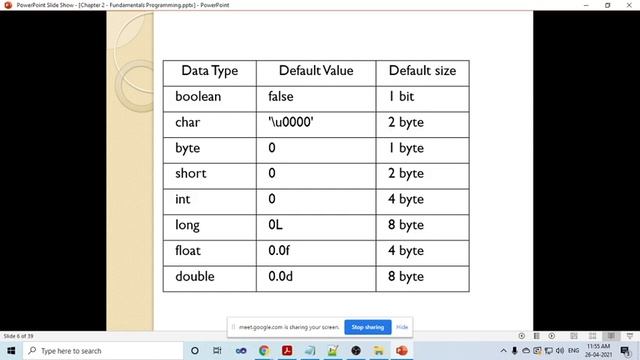Open the volume speaker tray icon
Image resolution: width=640 pixels, height=360 pixels.
pos(560,351)
